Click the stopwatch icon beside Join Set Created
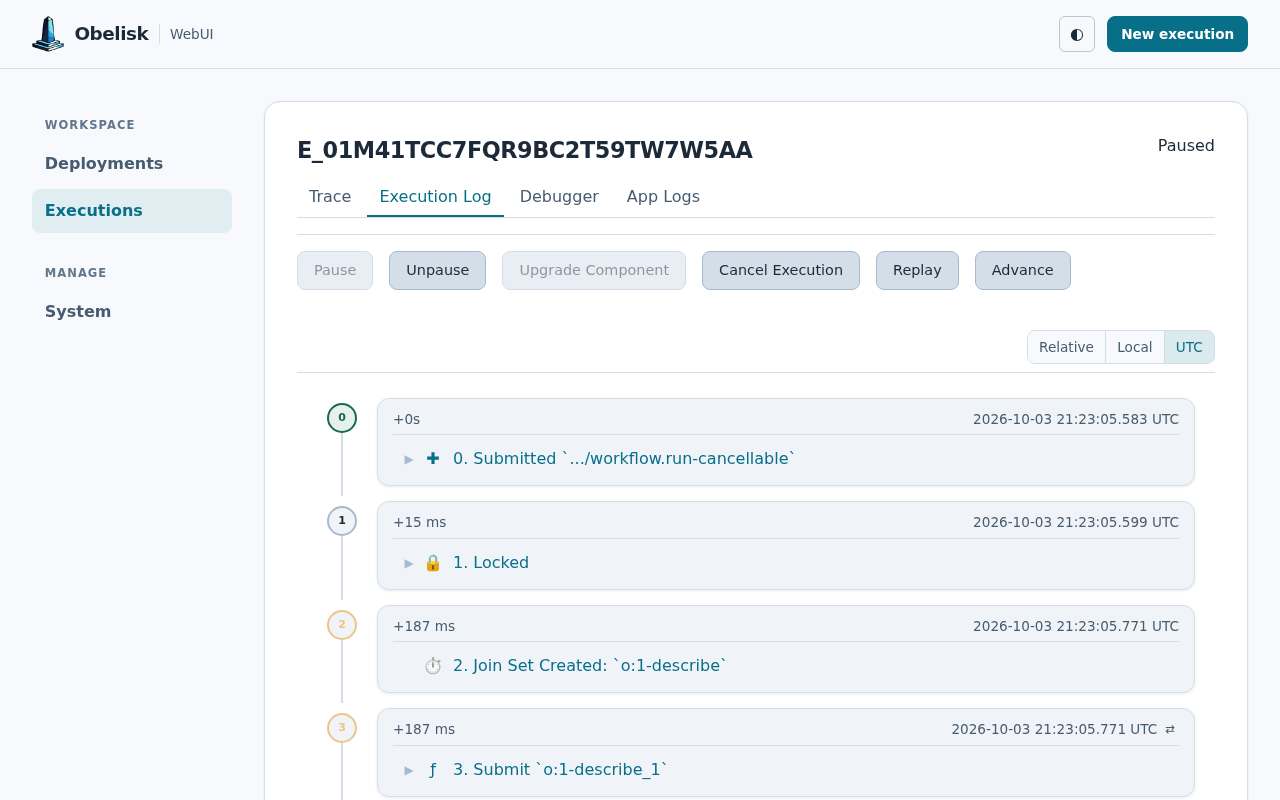The height and width of the screenshot is (800, 1280). click(433, 666)
